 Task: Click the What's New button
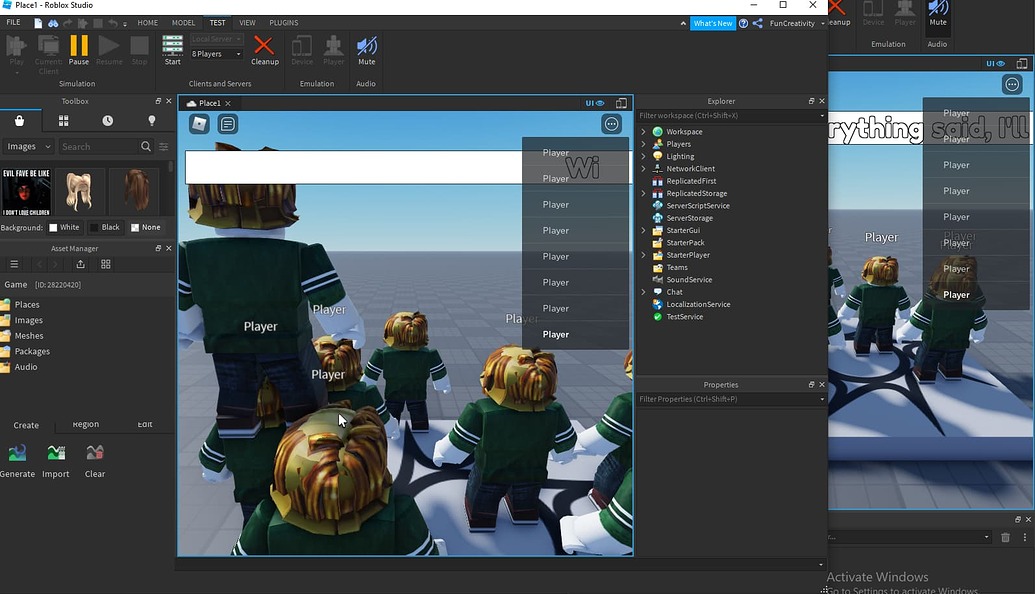click(x=712, y=23)
